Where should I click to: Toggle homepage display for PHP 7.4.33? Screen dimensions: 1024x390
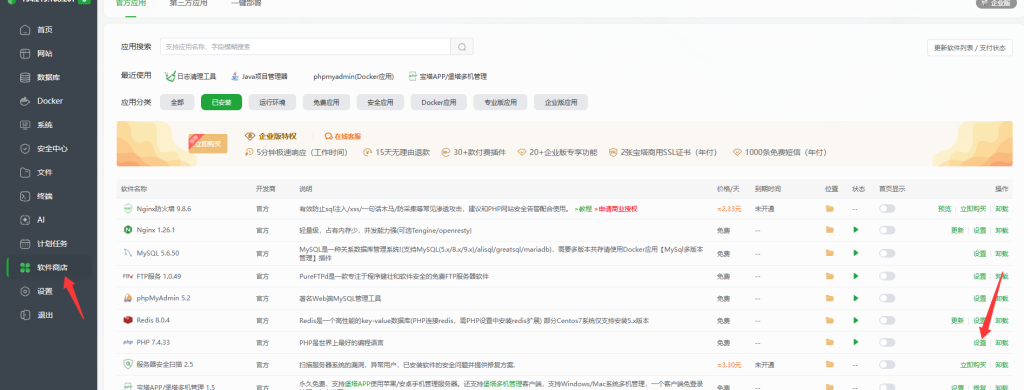[x=887, y=342]
